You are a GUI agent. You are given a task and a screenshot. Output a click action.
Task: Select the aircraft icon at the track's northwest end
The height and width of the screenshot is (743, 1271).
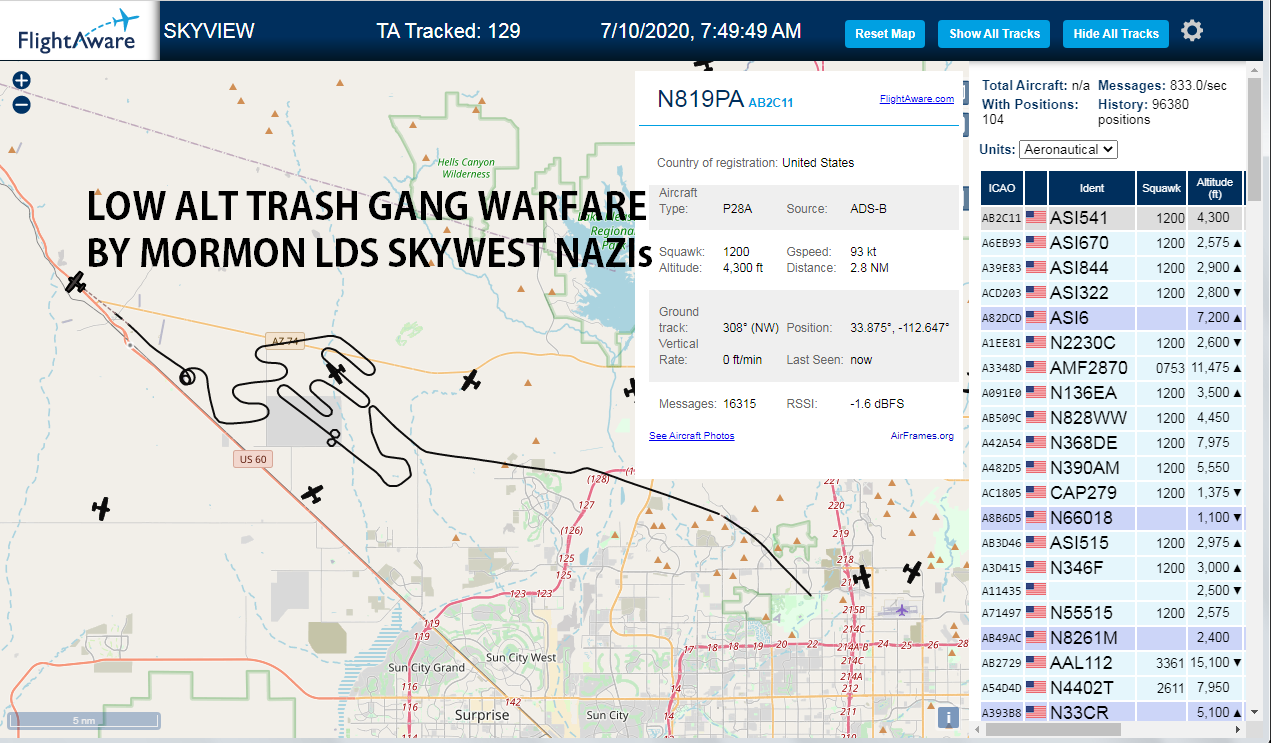click(x=75, y=282)
